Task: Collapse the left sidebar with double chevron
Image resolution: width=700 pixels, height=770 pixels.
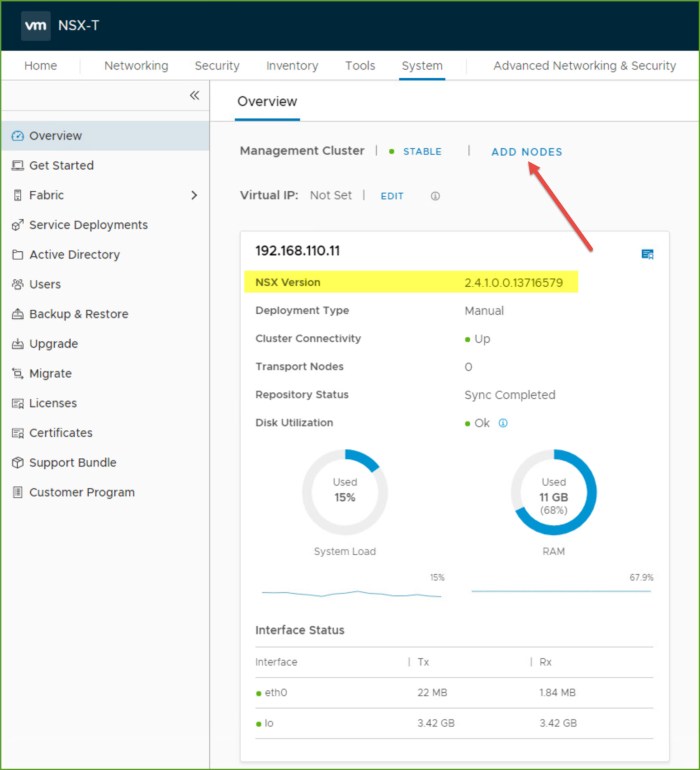Action: [x=194, y=95]
